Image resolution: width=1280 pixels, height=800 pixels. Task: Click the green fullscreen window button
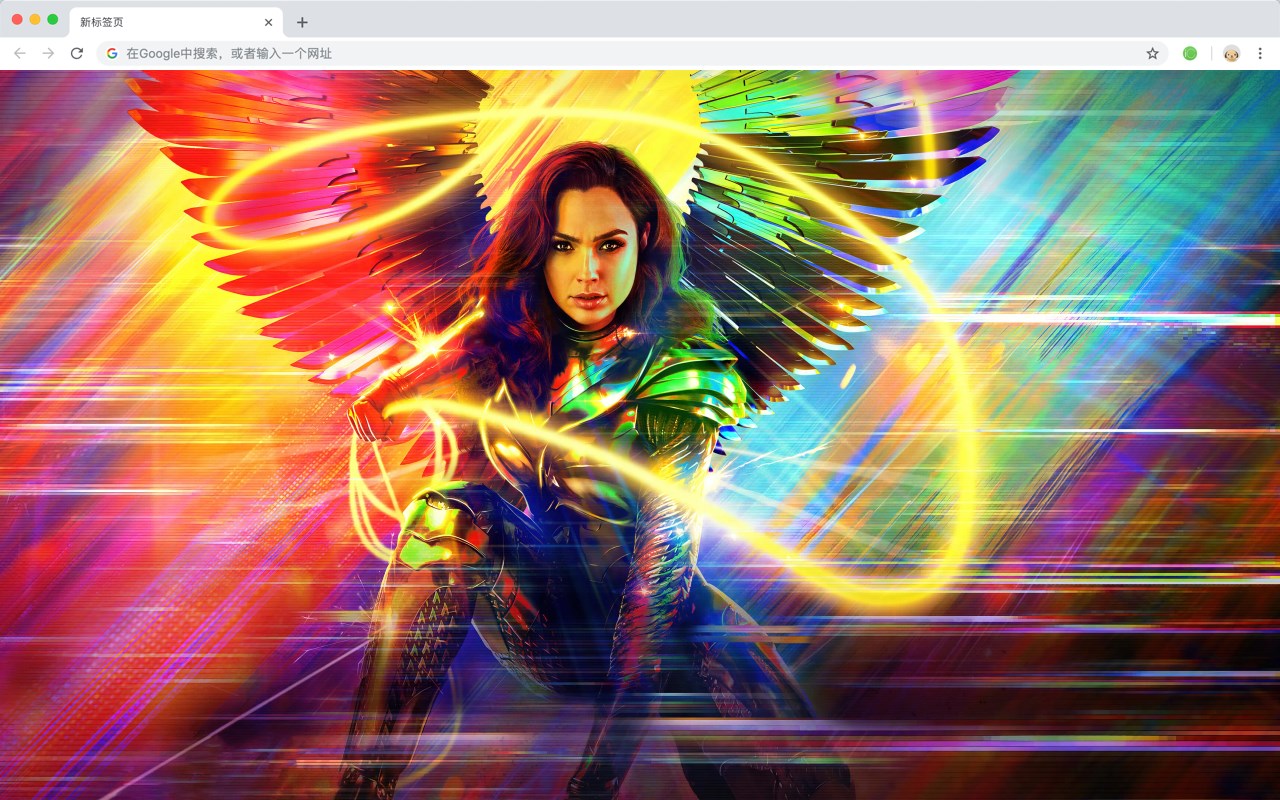point(53,19)
